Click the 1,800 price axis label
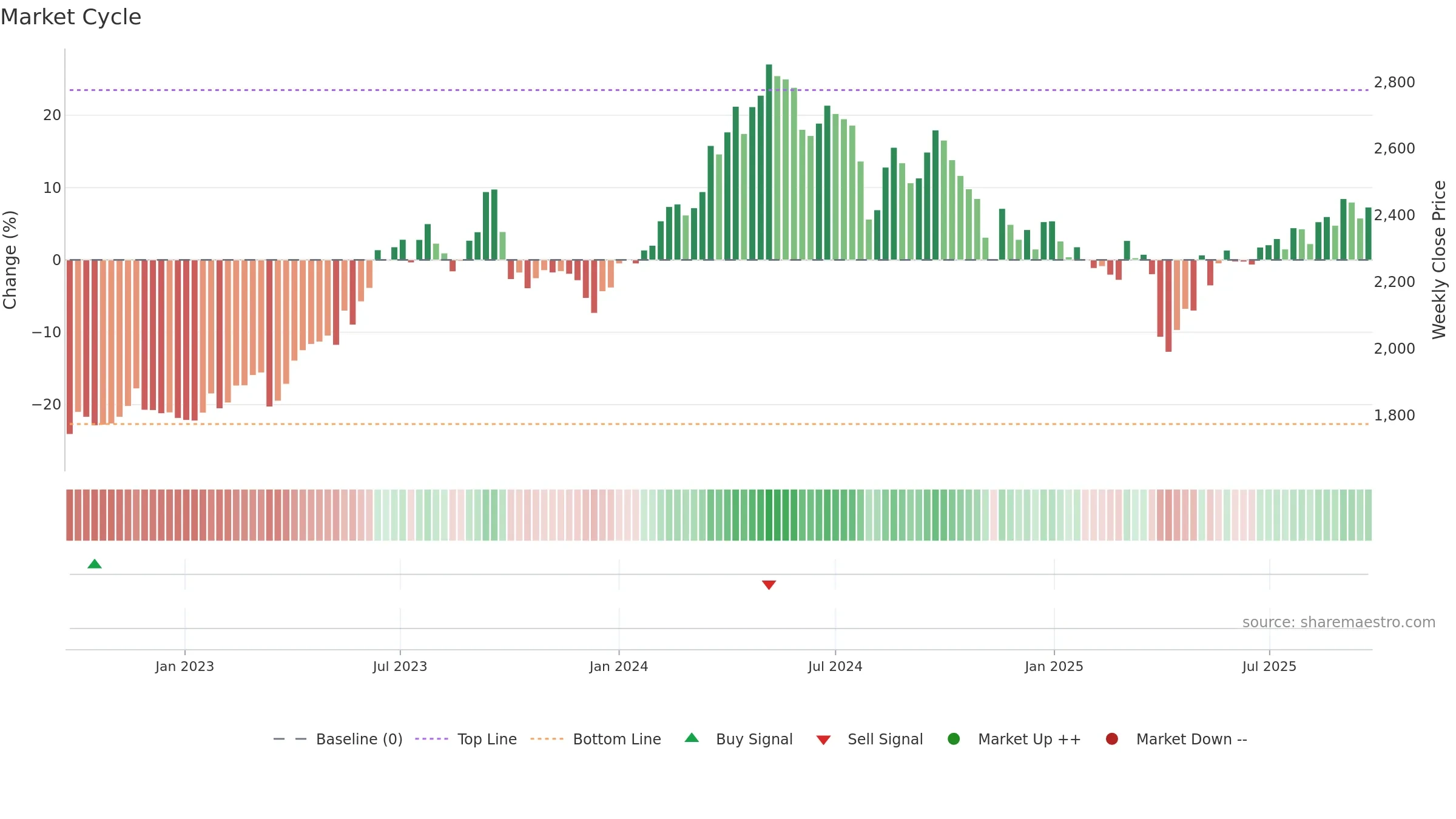 [x=1394, y=416]
